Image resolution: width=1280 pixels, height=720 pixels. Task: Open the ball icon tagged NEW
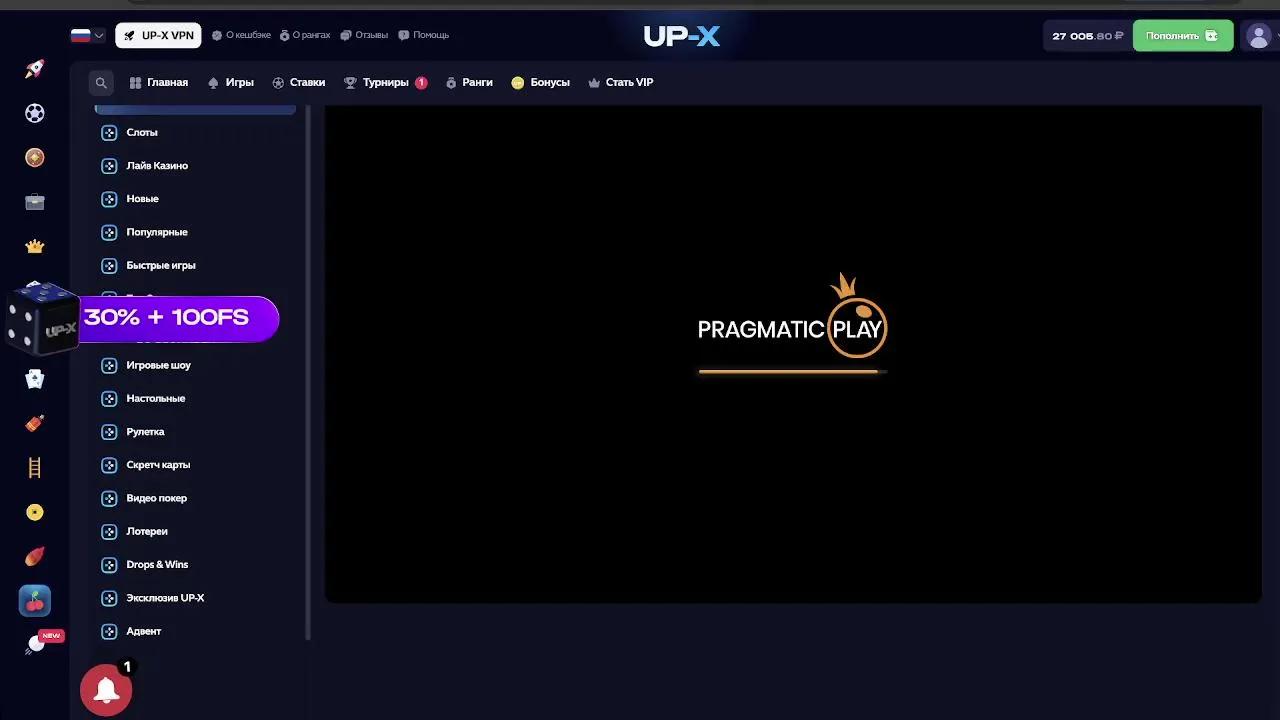click(40, 643)
